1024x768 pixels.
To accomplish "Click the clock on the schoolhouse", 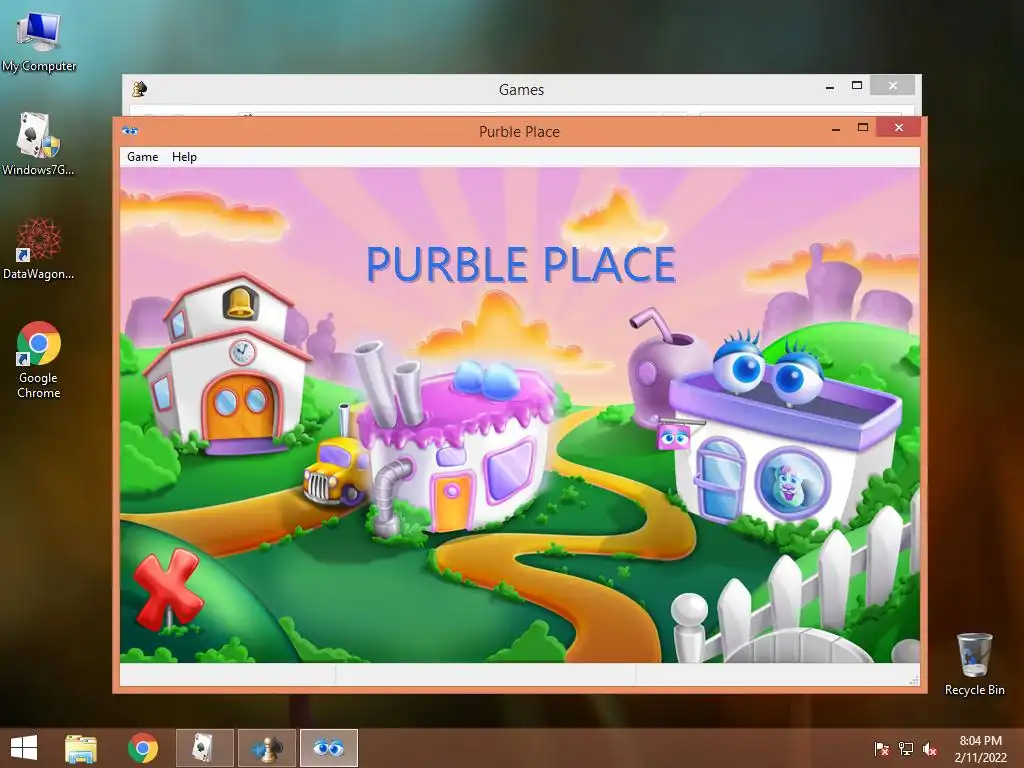I will coord(242,352).
